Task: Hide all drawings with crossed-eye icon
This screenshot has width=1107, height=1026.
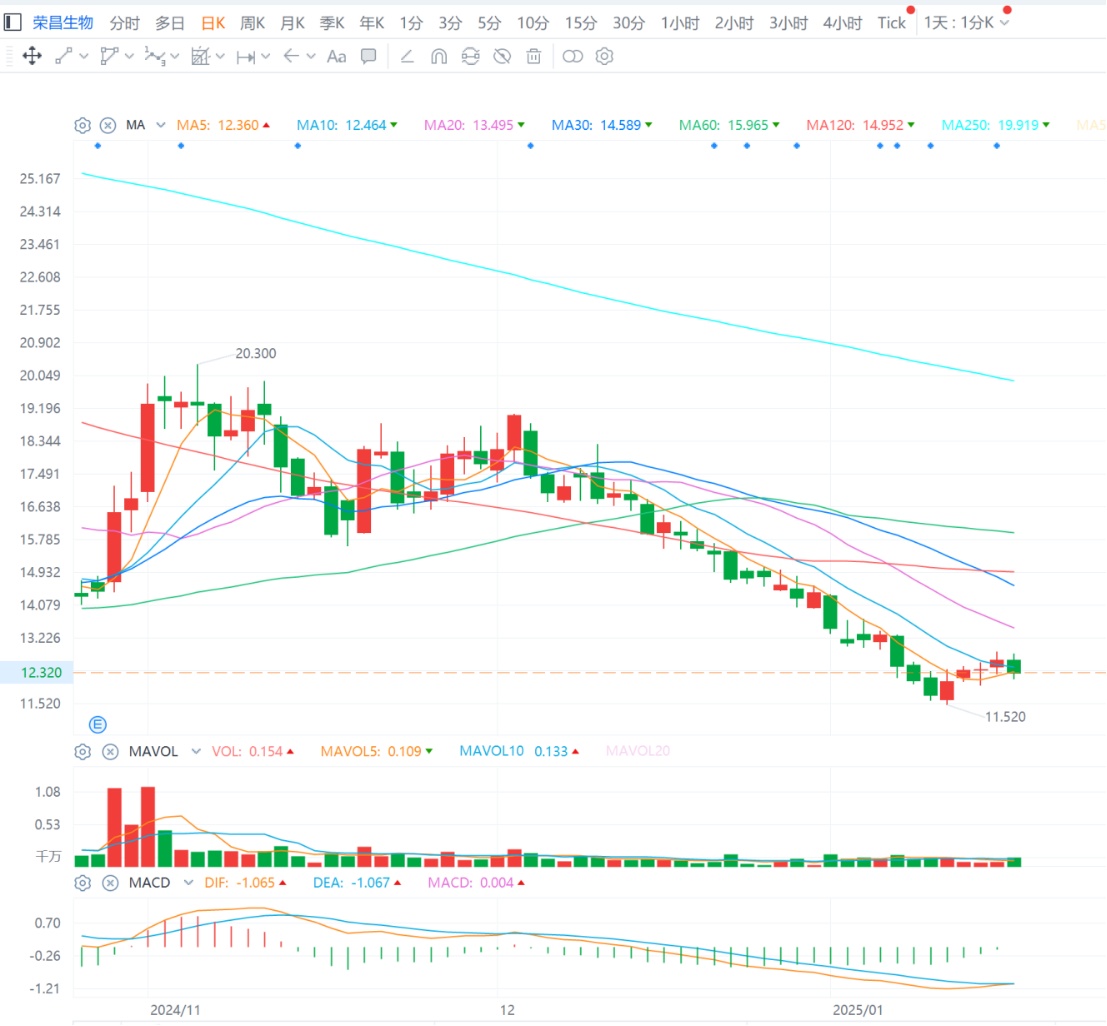Action: (x=502, y=56)
